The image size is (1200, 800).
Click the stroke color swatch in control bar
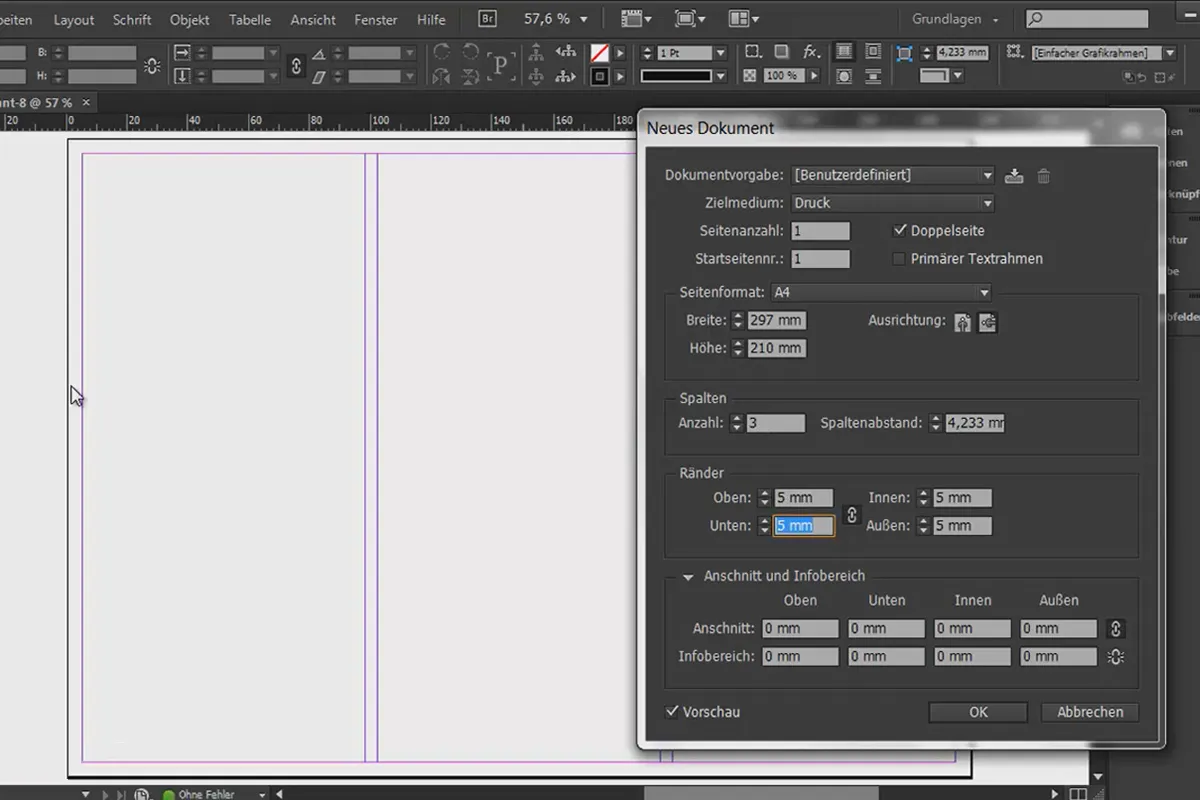point(600,76)
